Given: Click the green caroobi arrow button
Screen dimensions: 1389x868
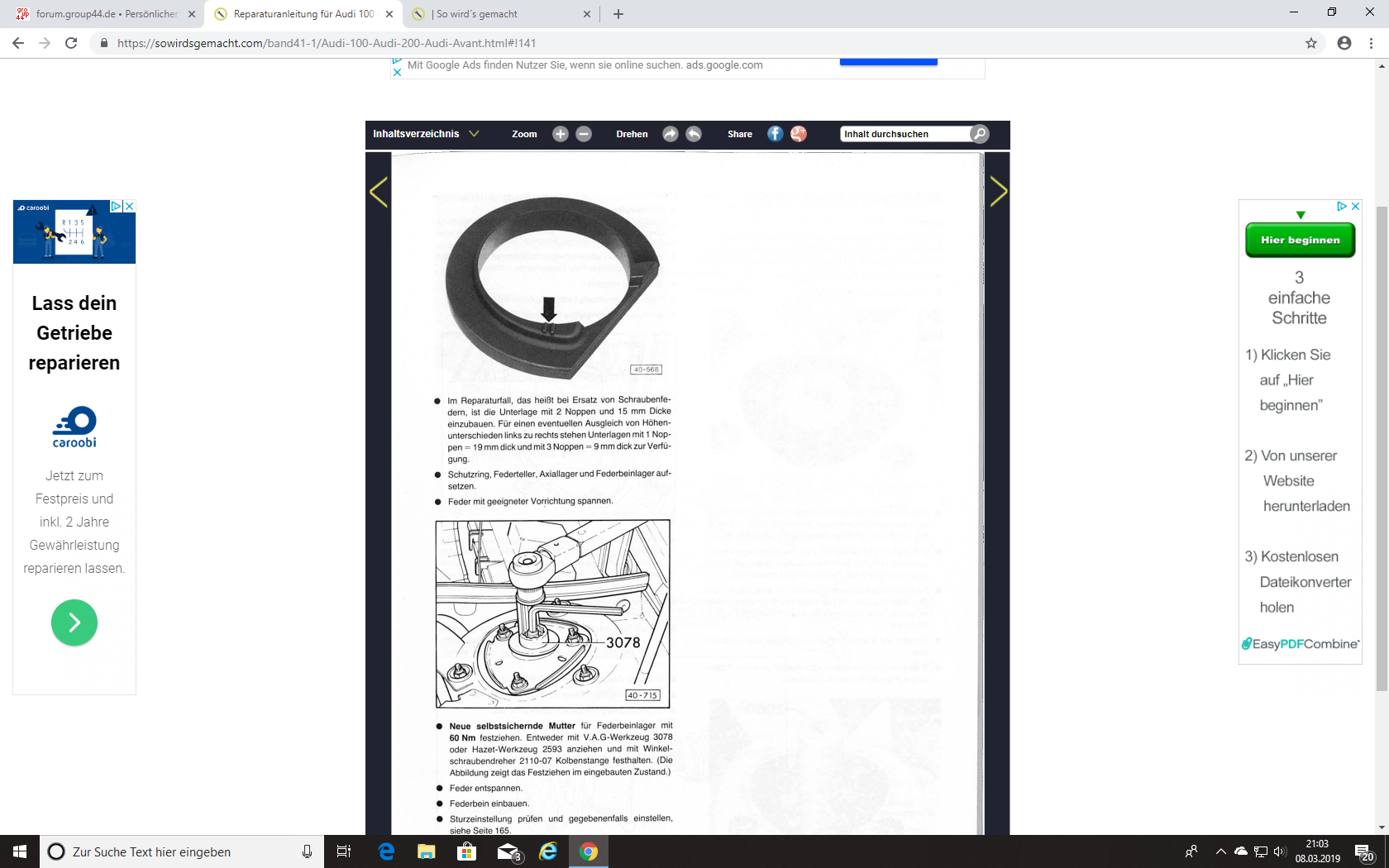Looking at the screenshot, I should (74, 622).
